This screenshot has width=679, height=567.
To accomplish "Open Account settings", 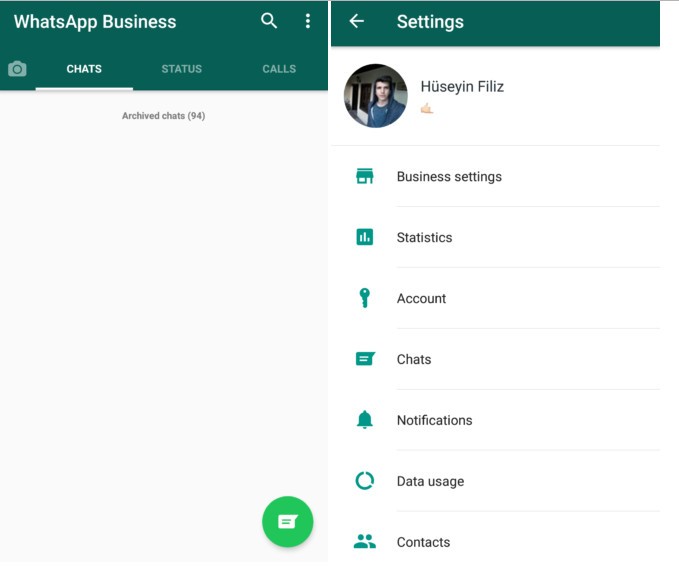I will tap(495, 298).
